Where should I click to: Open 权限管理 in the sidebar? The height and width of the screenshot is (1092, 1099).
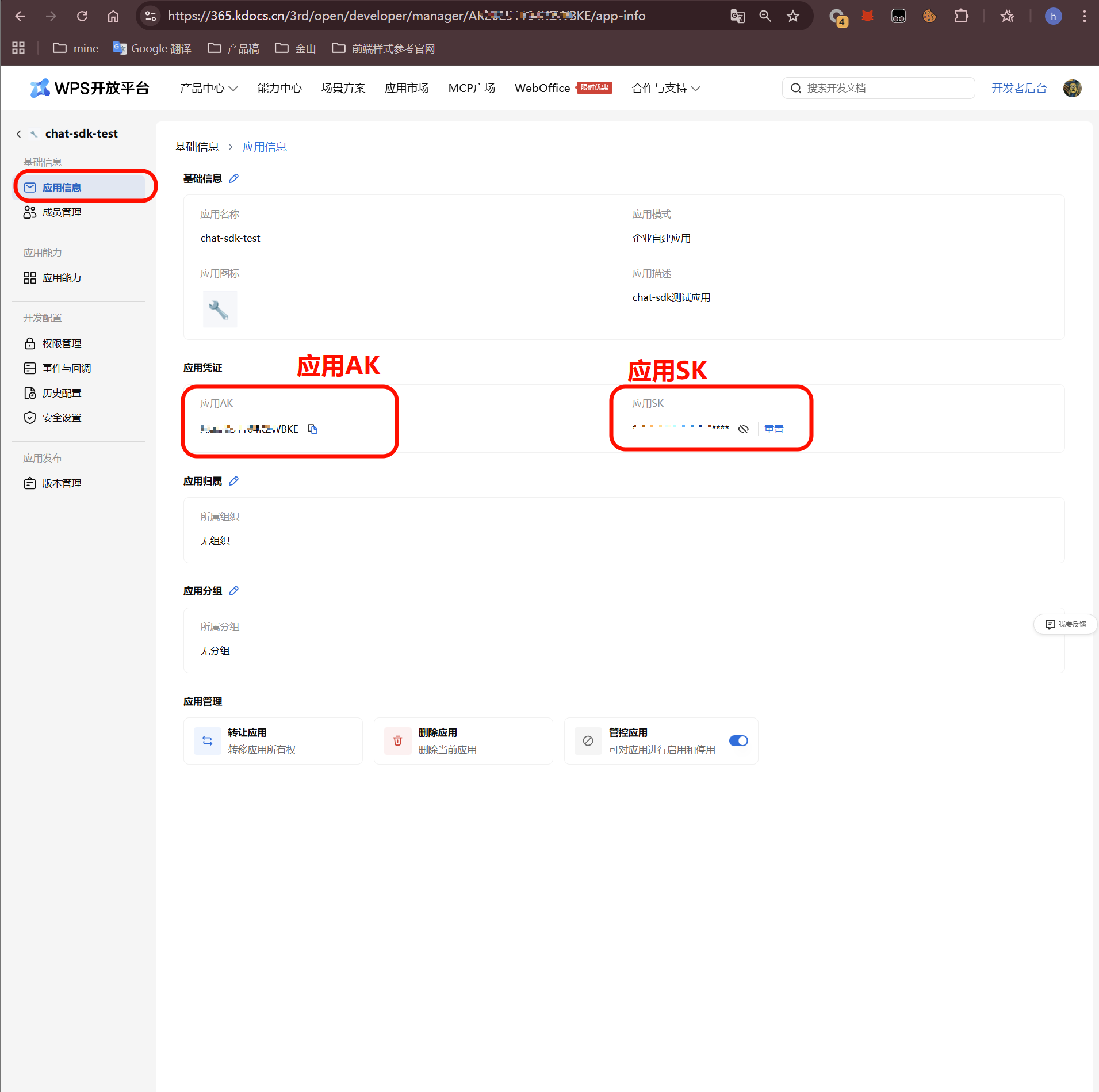[62, 343]
